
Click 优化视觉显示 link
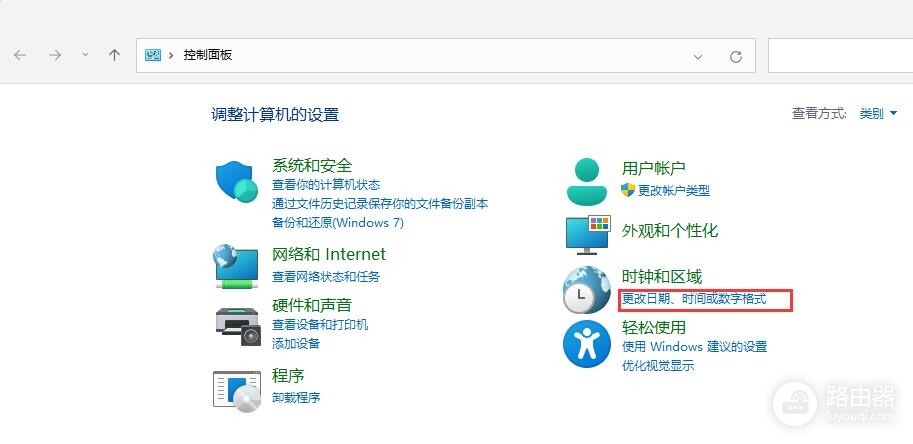(x=658, y=366)
